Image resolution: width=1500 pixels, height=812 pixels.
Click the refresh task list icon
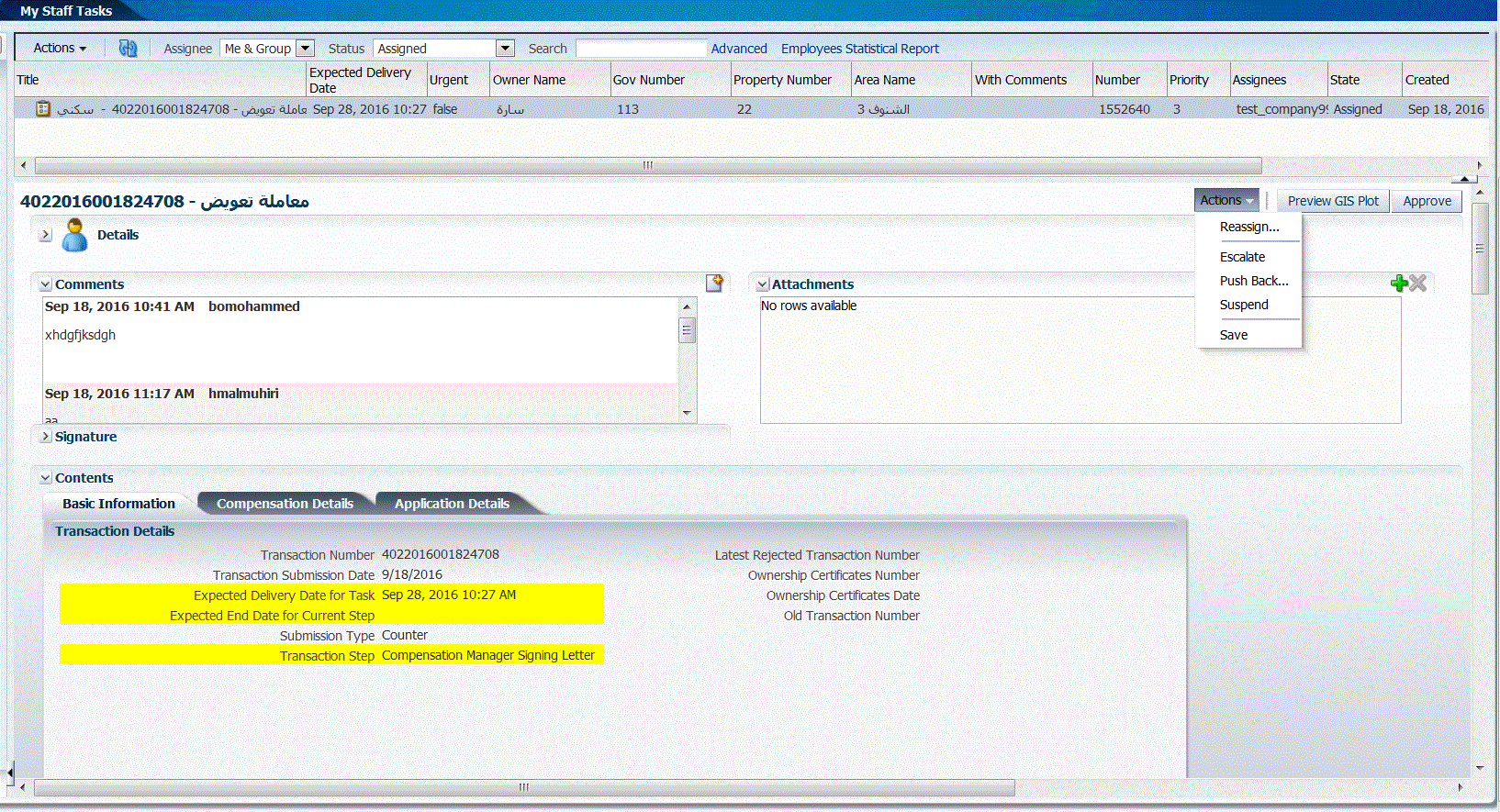[x=128, y=49]
